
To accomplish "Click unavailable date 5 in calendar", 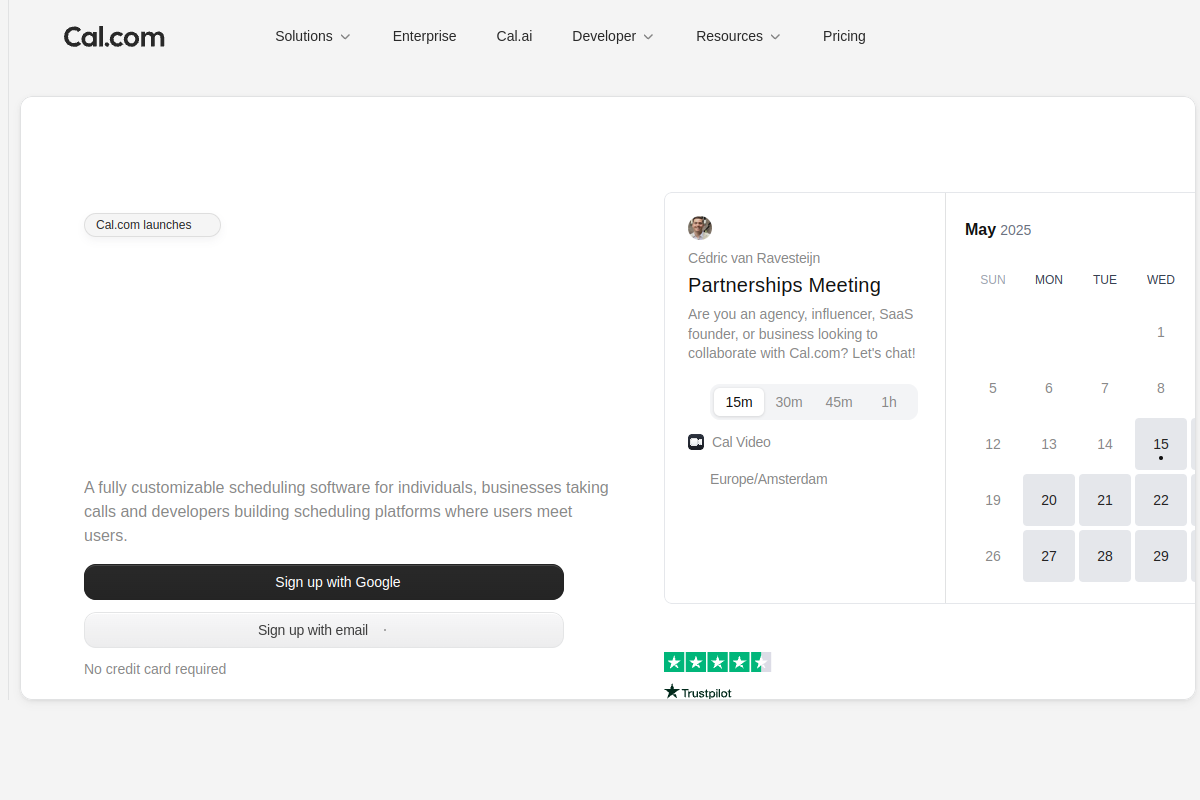I will [993, 388].
